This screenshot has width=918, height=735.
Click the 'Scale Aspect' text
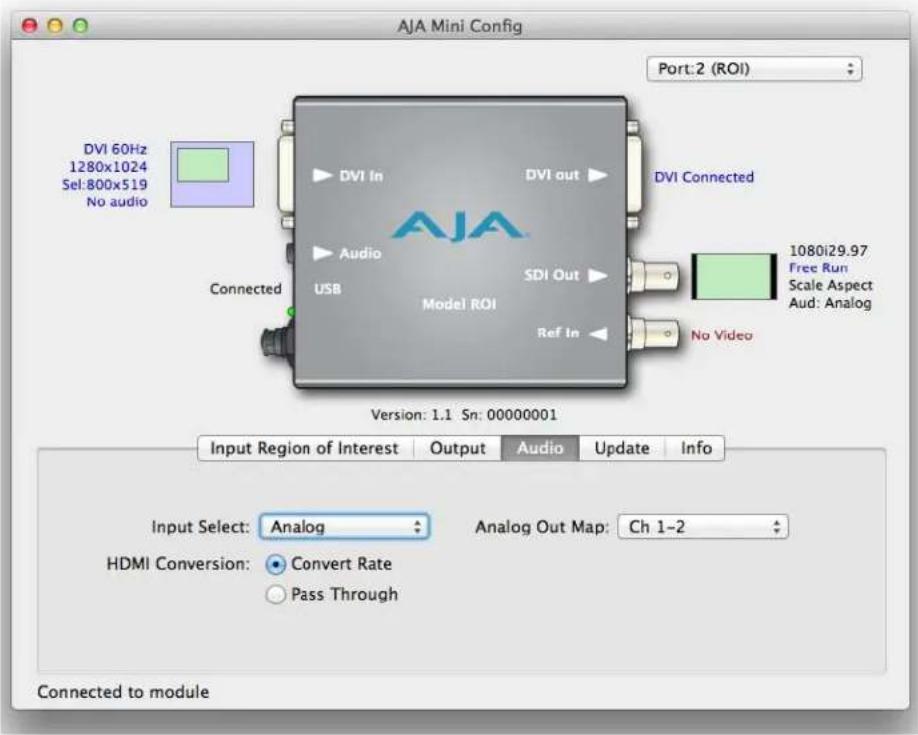point(830,285)
